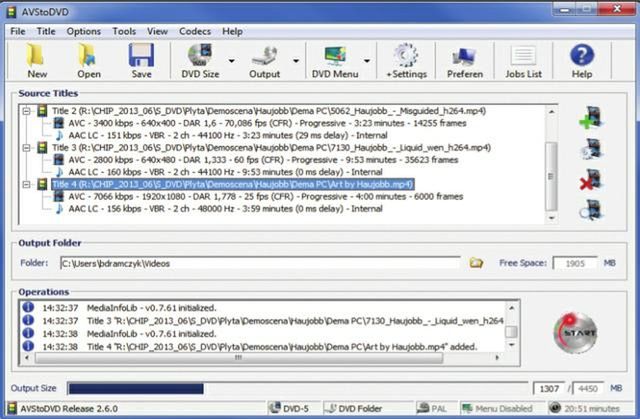
Task: Click the film icon next to Title 2
Action: (x=42, y=111)
